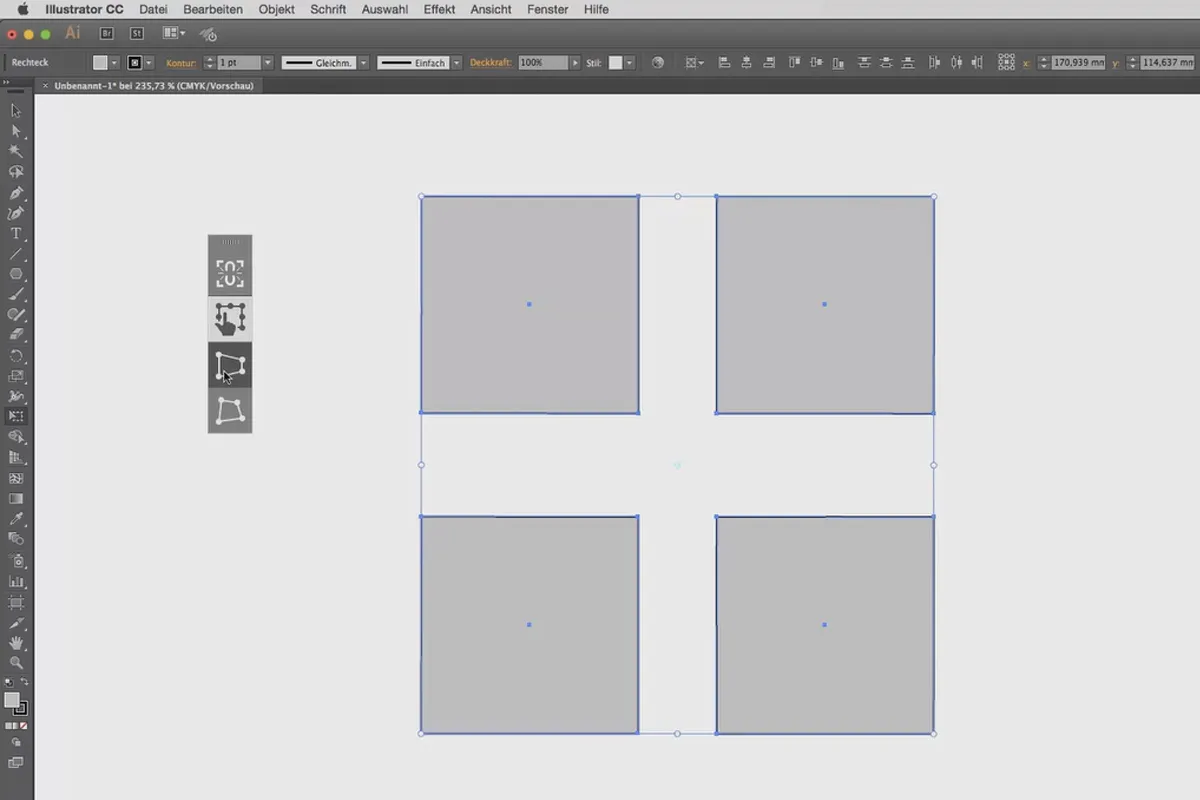Open the Align To options dropdown

pyautogui.click(x=693, y=62)
